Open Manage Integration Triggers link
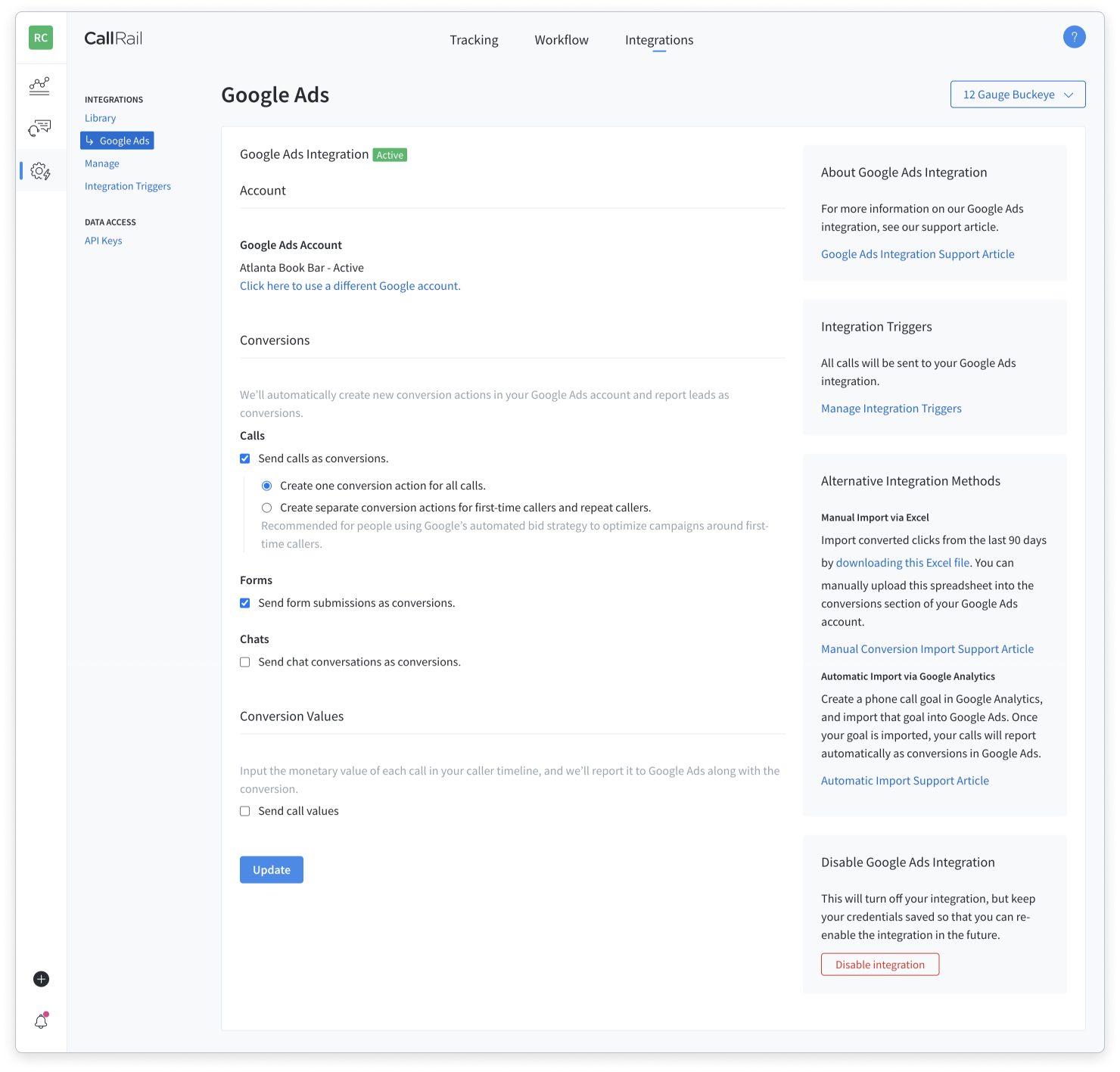Viewport: 1120px width, 1072px height. click(x=891, y=409)
